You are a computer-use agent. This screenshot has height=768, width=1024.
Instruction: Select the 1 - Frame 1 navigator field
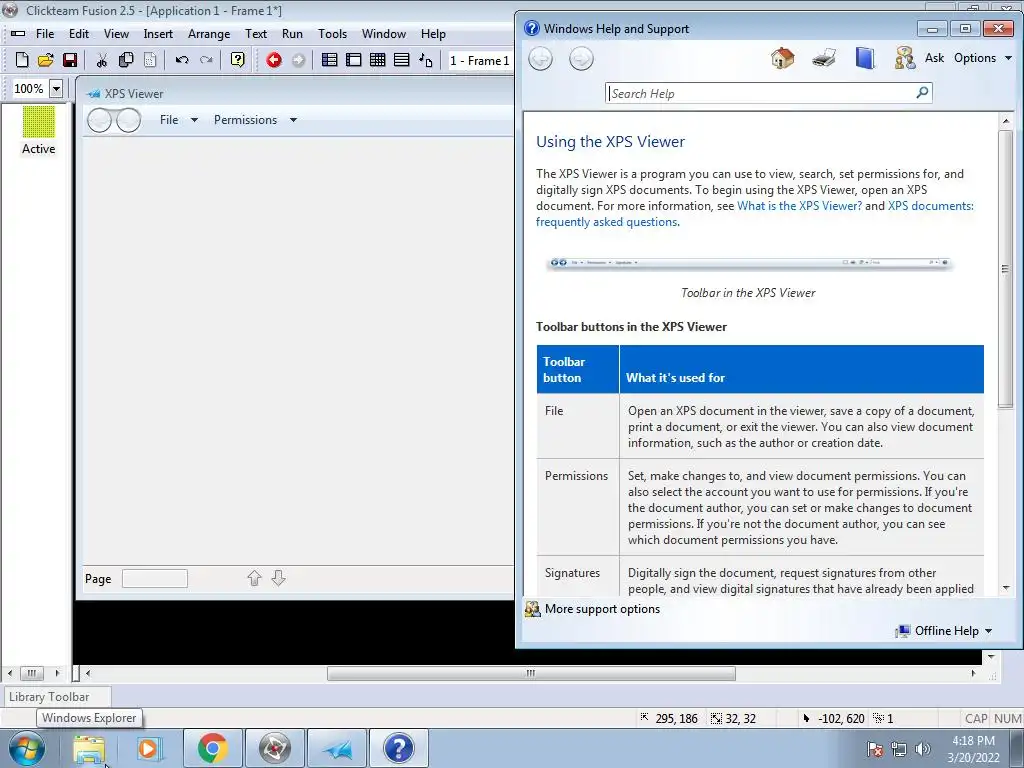(x=479, y=61)
